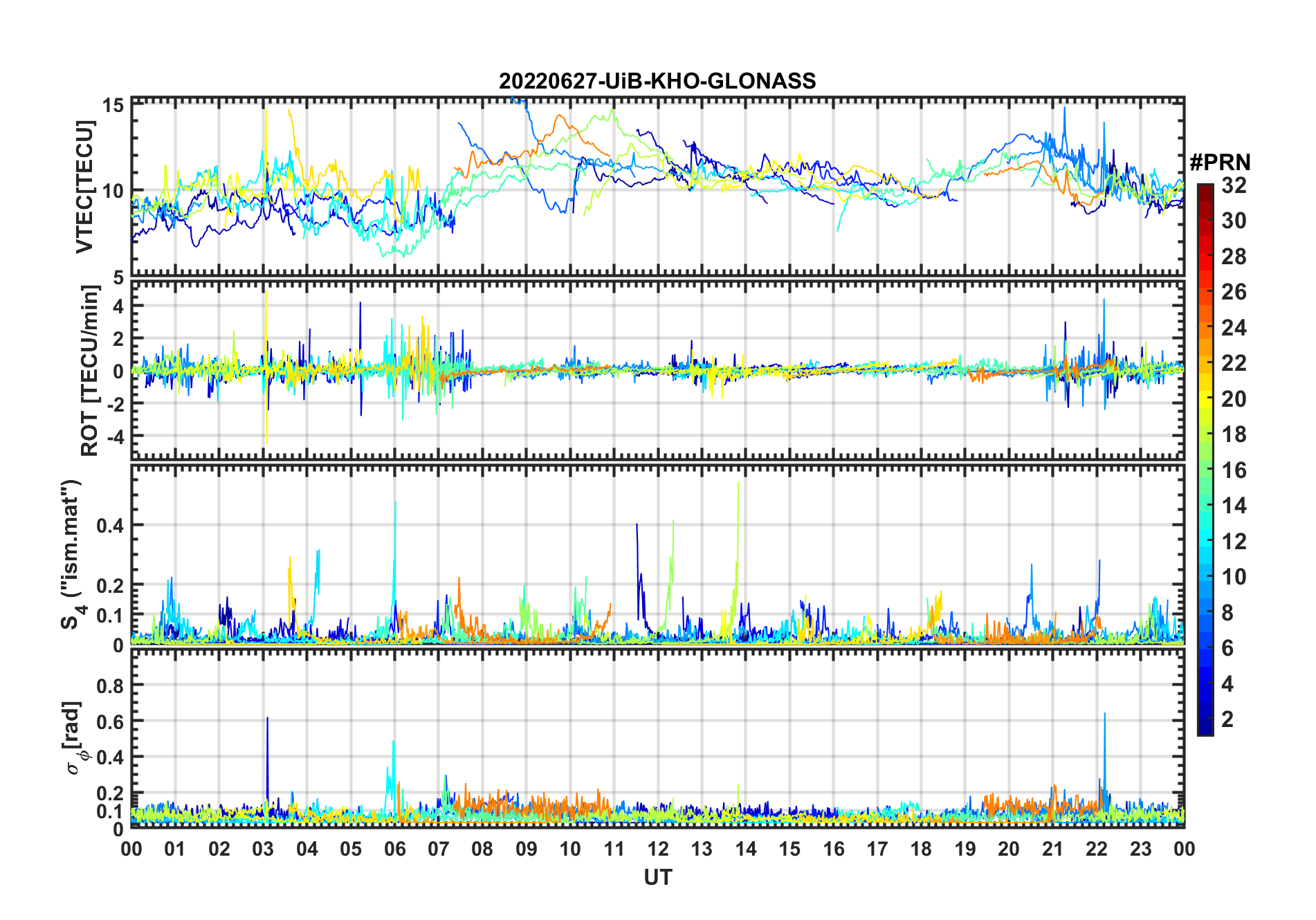Click x-axis tick label 18
Viewport: 1316px width, 920px height.
pyautogui.click(x=921, y=849)
